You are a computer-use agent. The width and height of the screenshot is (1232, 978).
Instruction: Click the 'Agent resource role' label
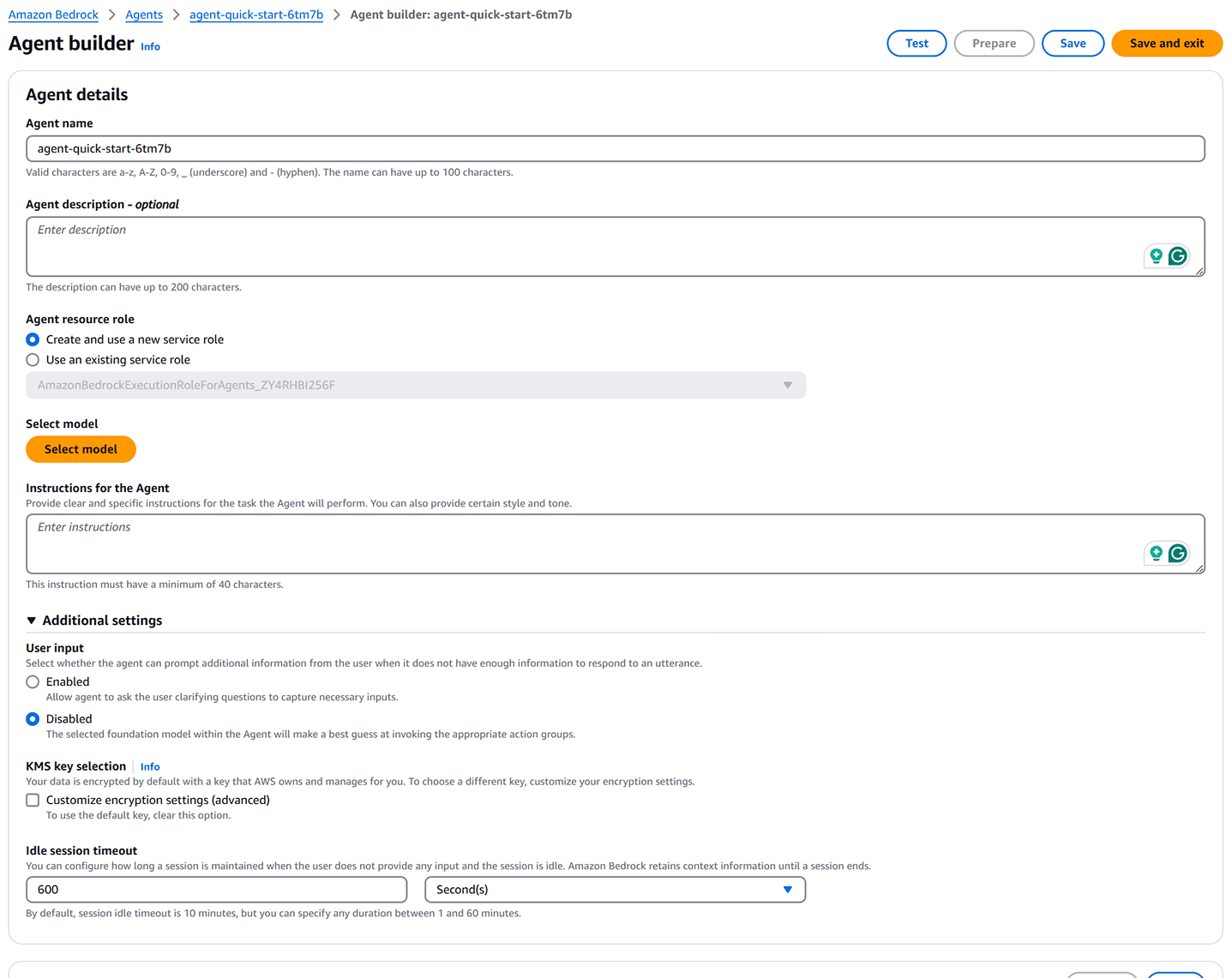[x=80, y=320]
